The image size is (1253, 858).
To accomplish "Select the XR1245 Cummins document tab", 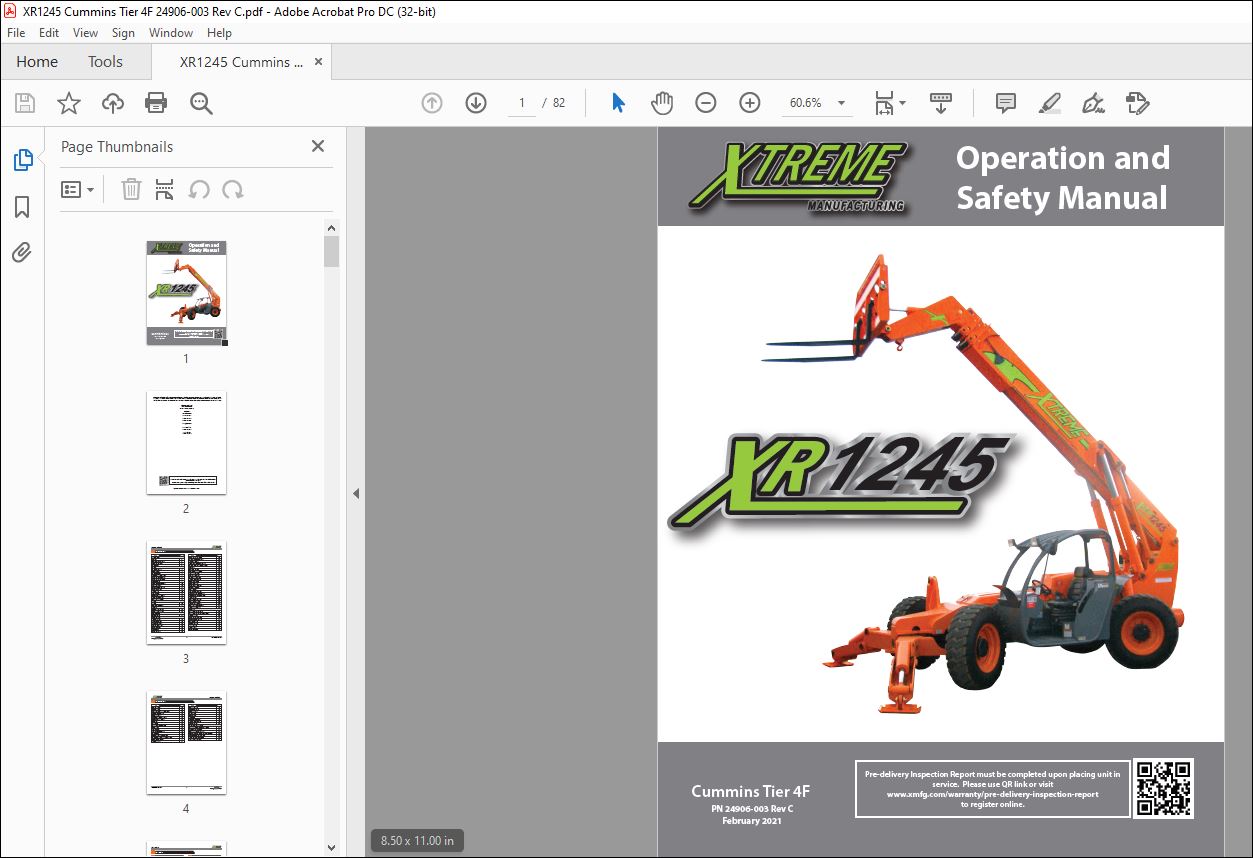I will [241, 62].
